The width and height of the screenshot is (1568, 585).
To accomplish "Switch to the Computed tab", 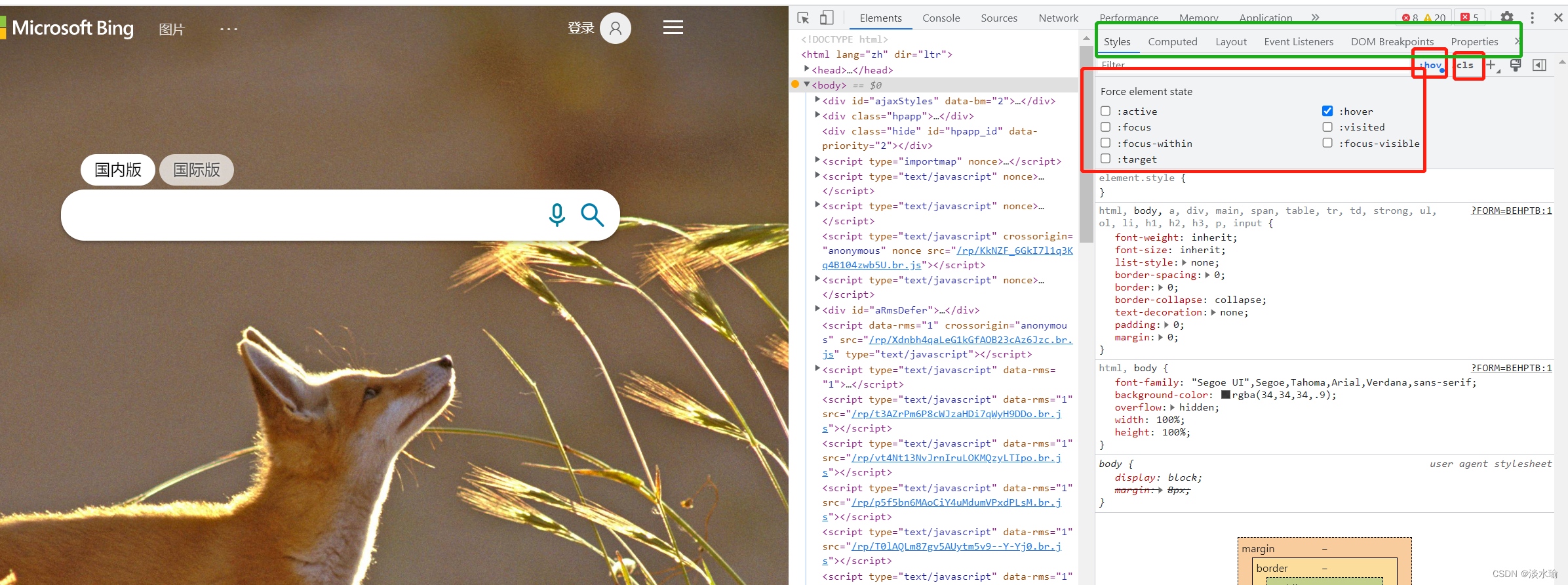I will click(x=1173, y=41).
